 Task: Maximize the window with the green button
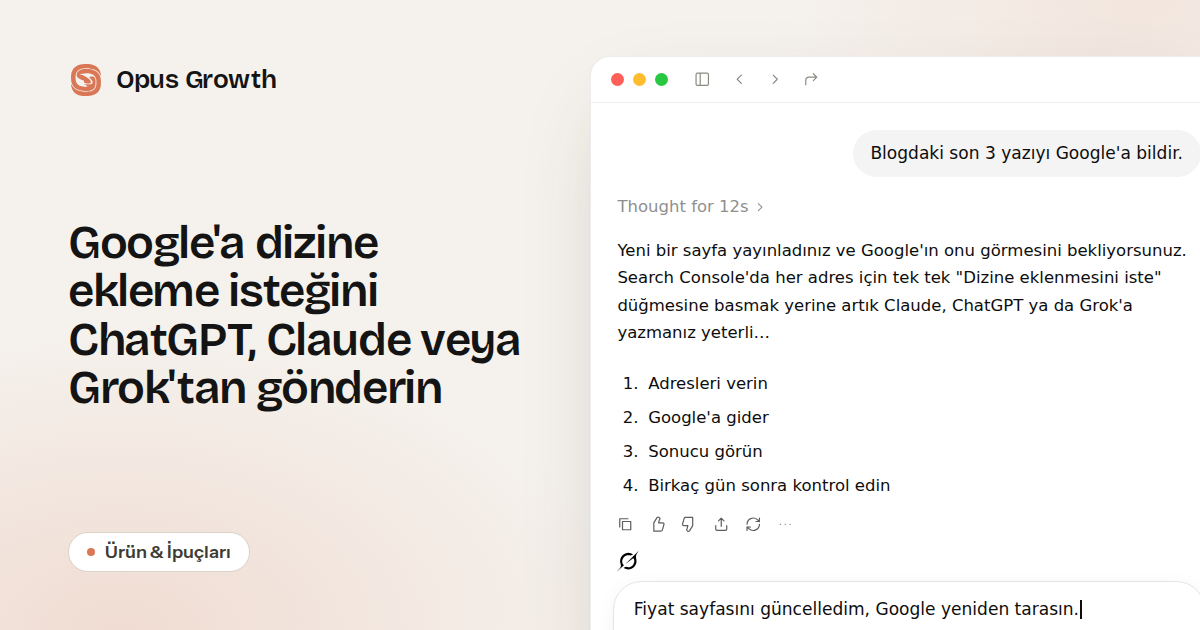click(661, 79)
